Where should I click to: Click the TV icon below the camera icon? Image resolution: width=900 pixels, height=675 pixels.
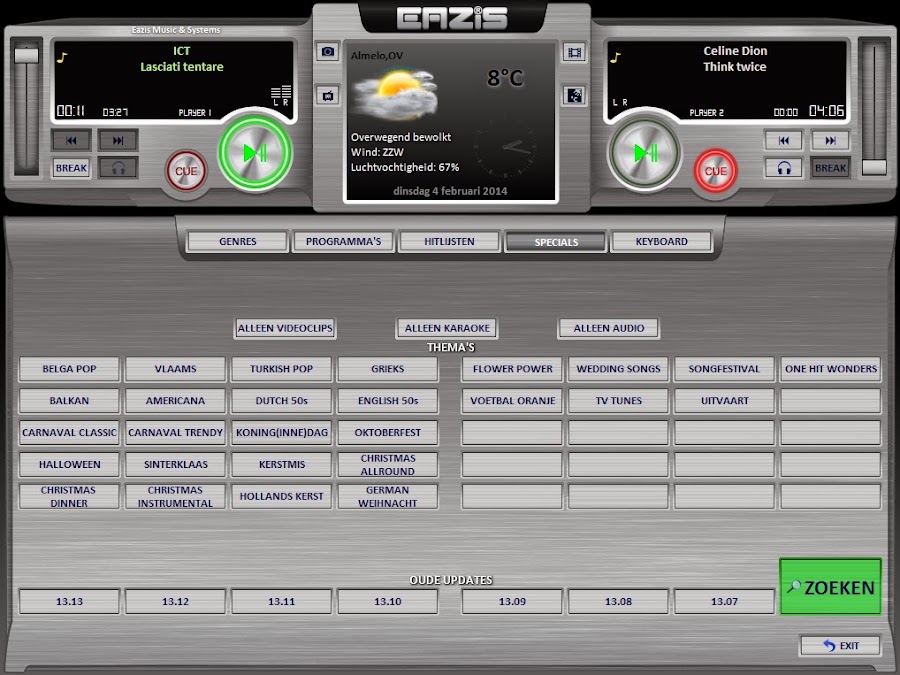tap(327, 95)
